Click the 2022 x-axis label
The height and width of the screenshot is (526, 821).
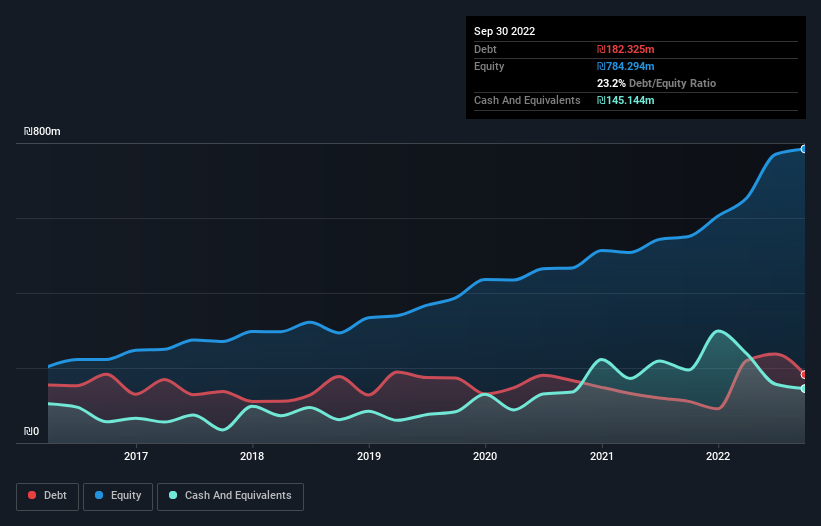tap(718, 456)
